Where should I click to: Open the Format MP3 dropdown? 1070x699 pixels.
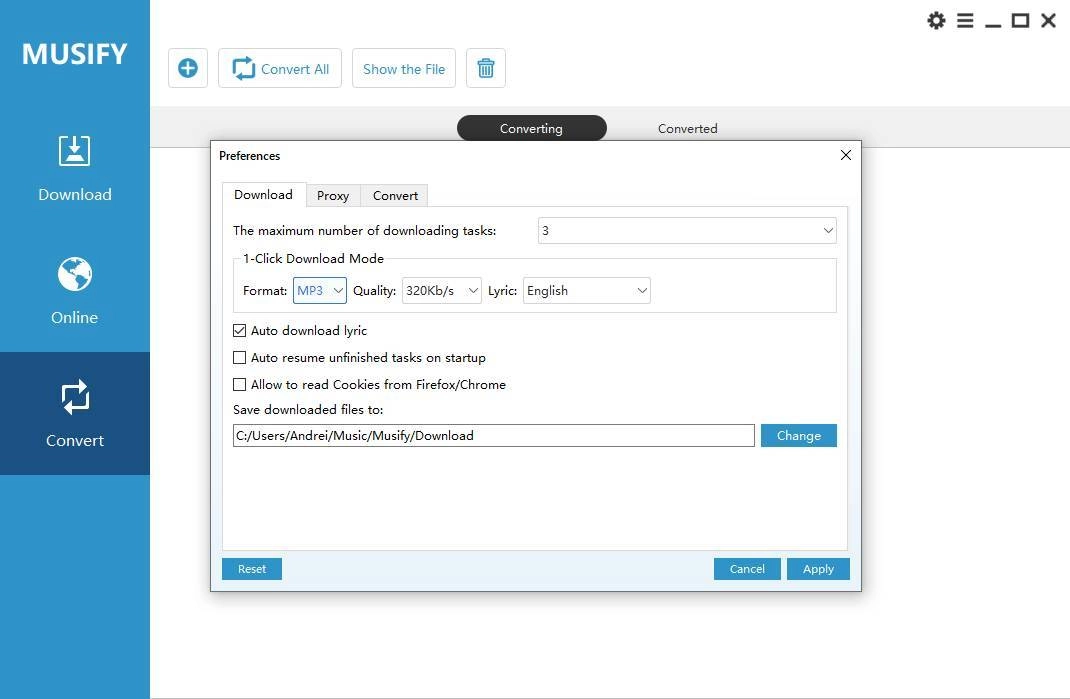319,291
